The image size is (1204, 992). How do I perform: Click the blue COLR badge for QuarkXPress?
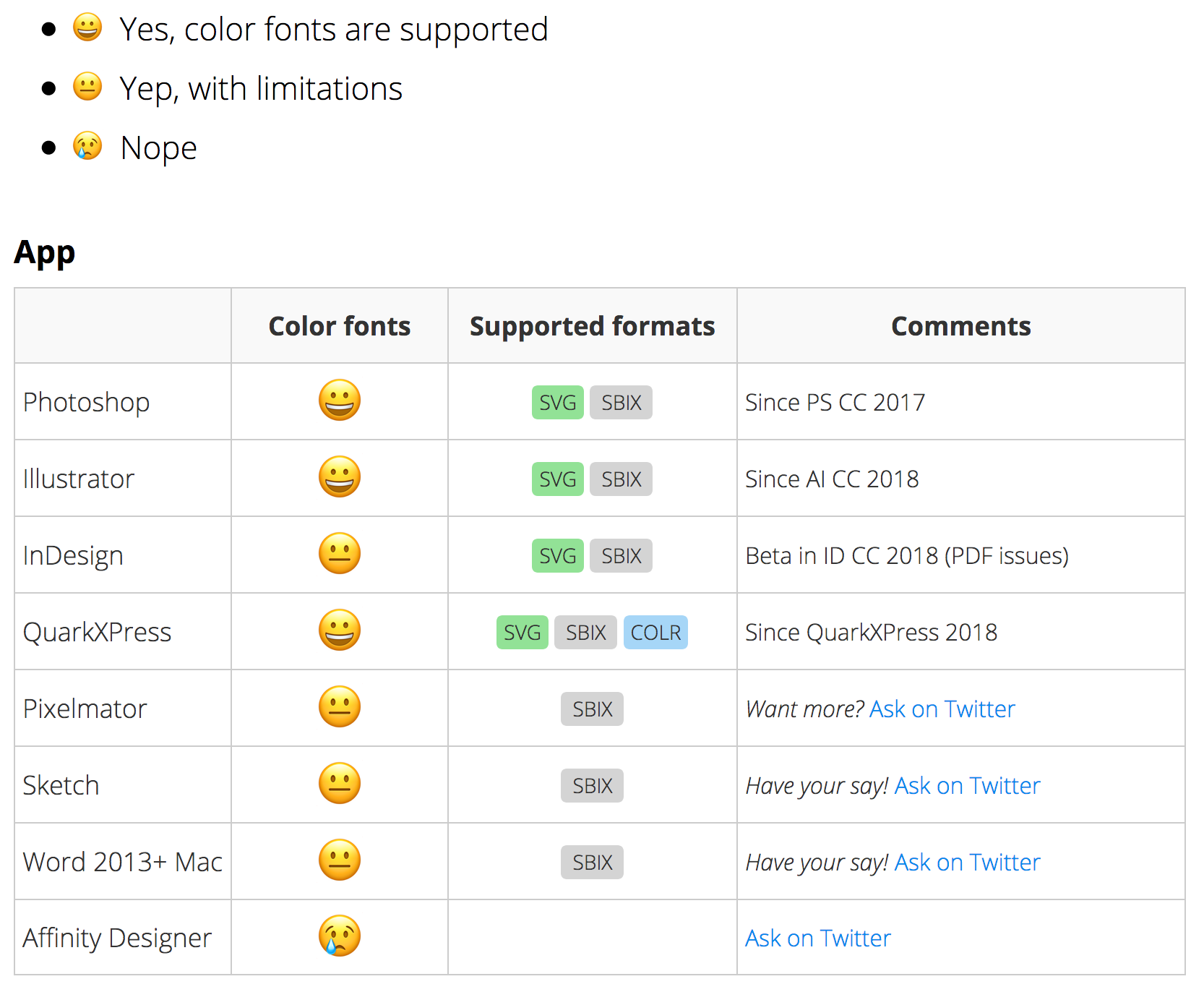tap(655, 633)
